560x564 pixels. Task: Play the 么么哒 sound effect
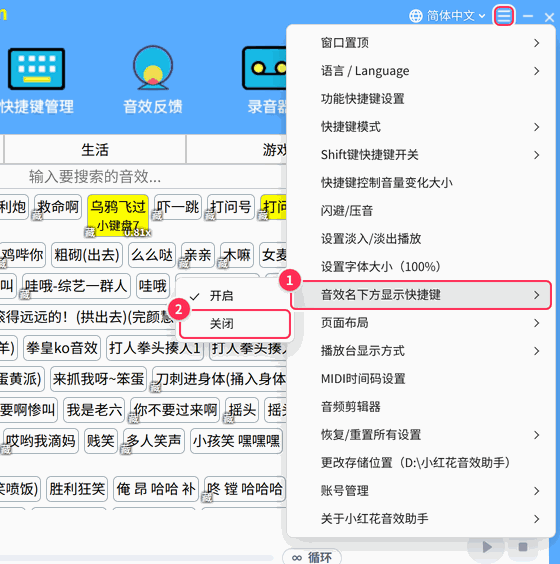tap(152, 255)
